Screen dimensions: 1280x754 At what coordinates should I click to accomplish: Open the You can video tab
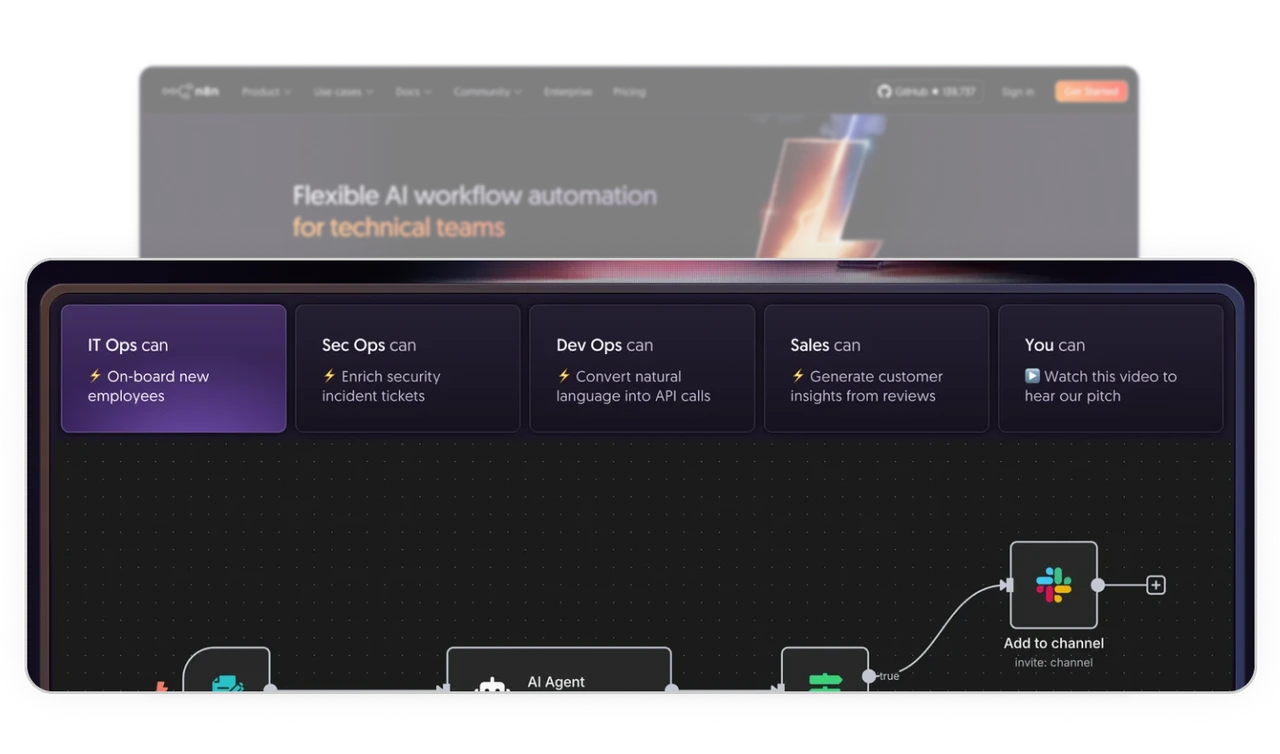pyautogui.click(x=1110, y=369)
